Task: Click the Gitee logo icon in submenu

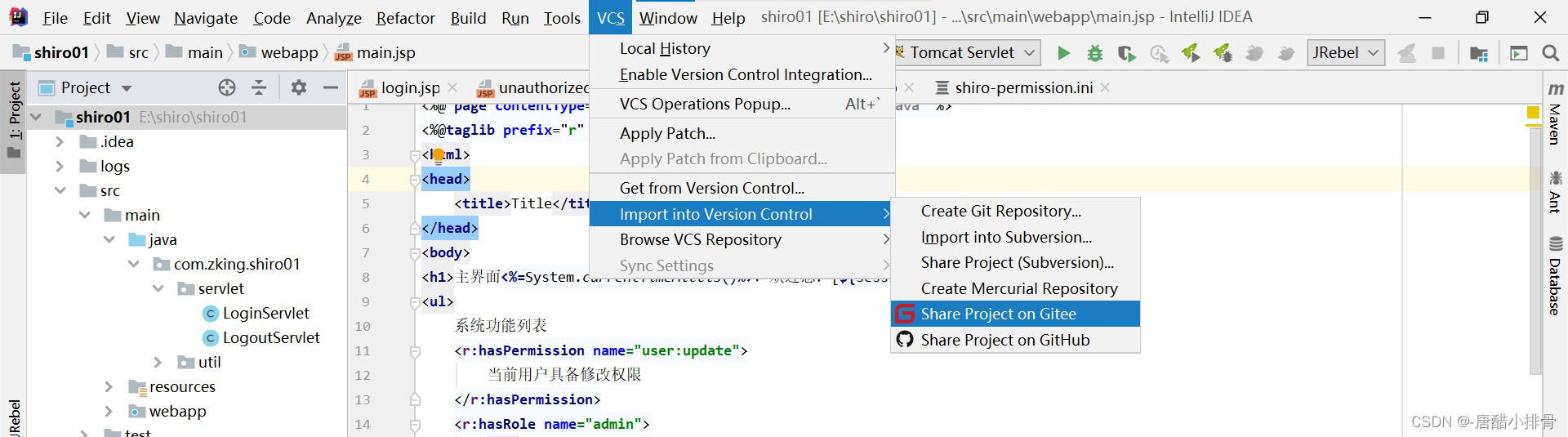Action: coord(905,314)
